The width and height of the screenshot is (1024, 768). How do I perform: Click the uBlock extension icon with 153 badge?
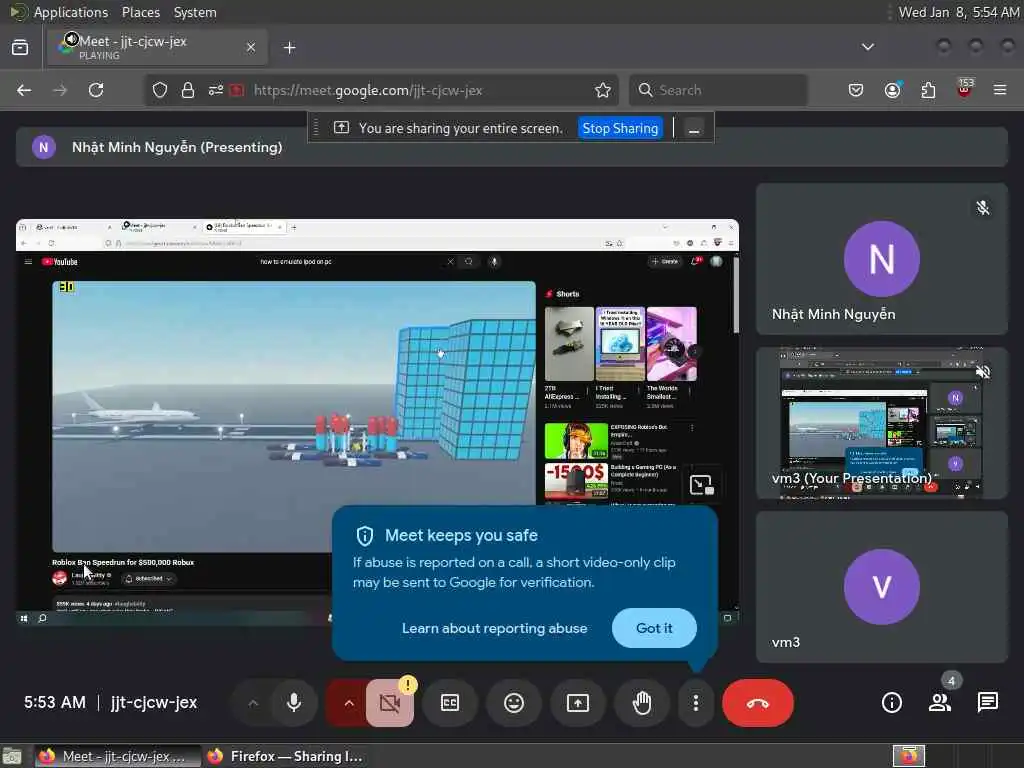click(965, 89)
